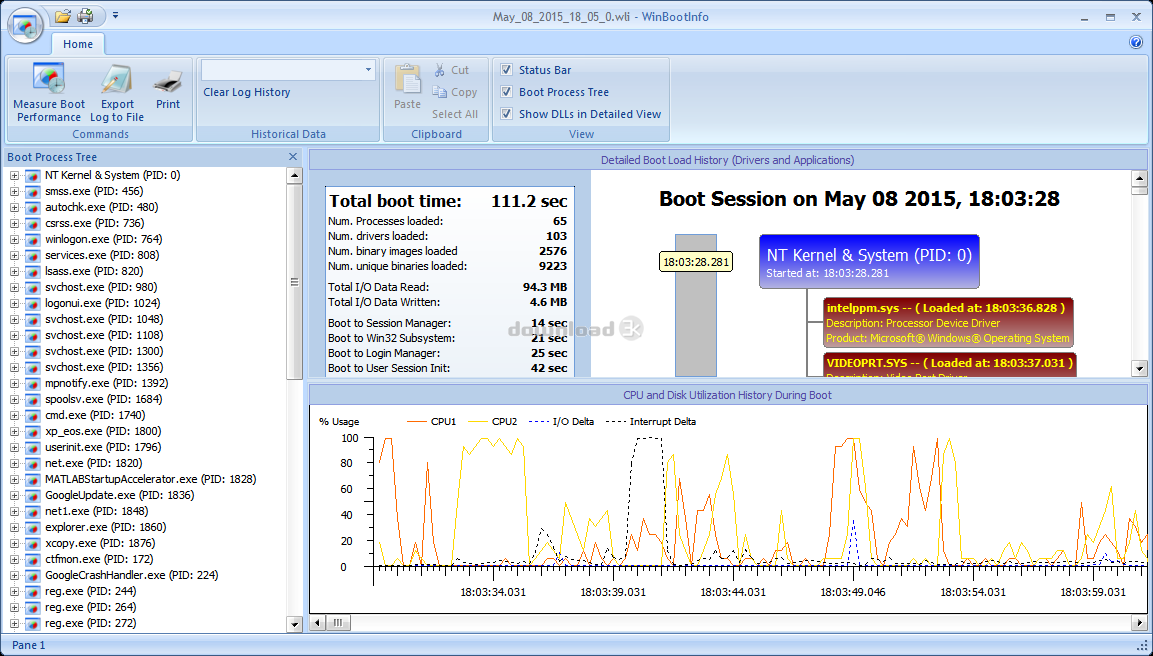Viewport: 1153px width, 656px height.
Task: Click boot history scrollbar down arrow
Action: click(1140, 368)
